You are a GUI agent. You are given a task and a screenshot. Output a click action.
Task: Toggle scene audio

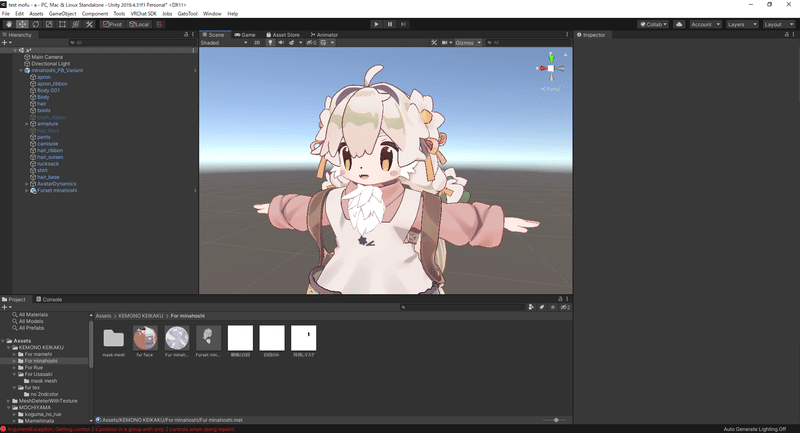pyautogui.click(x=281, y=43)
